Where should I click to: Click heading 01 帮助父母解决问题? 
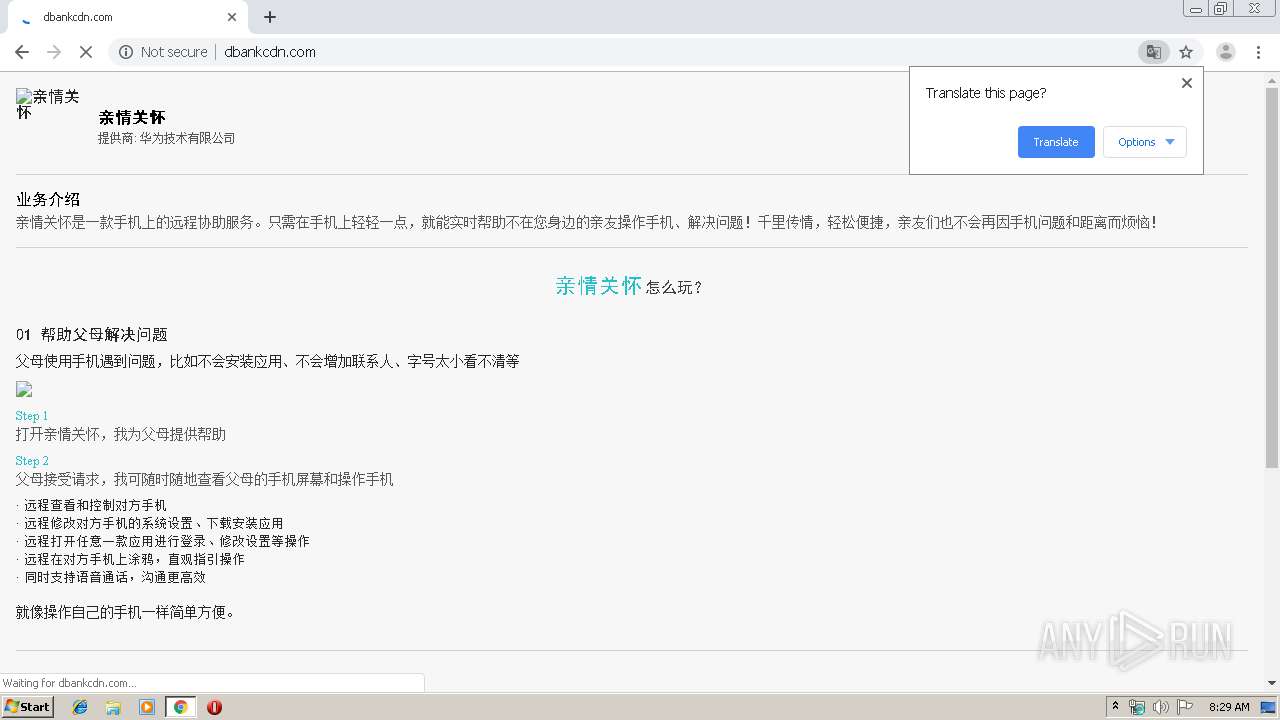coord(92,334)
